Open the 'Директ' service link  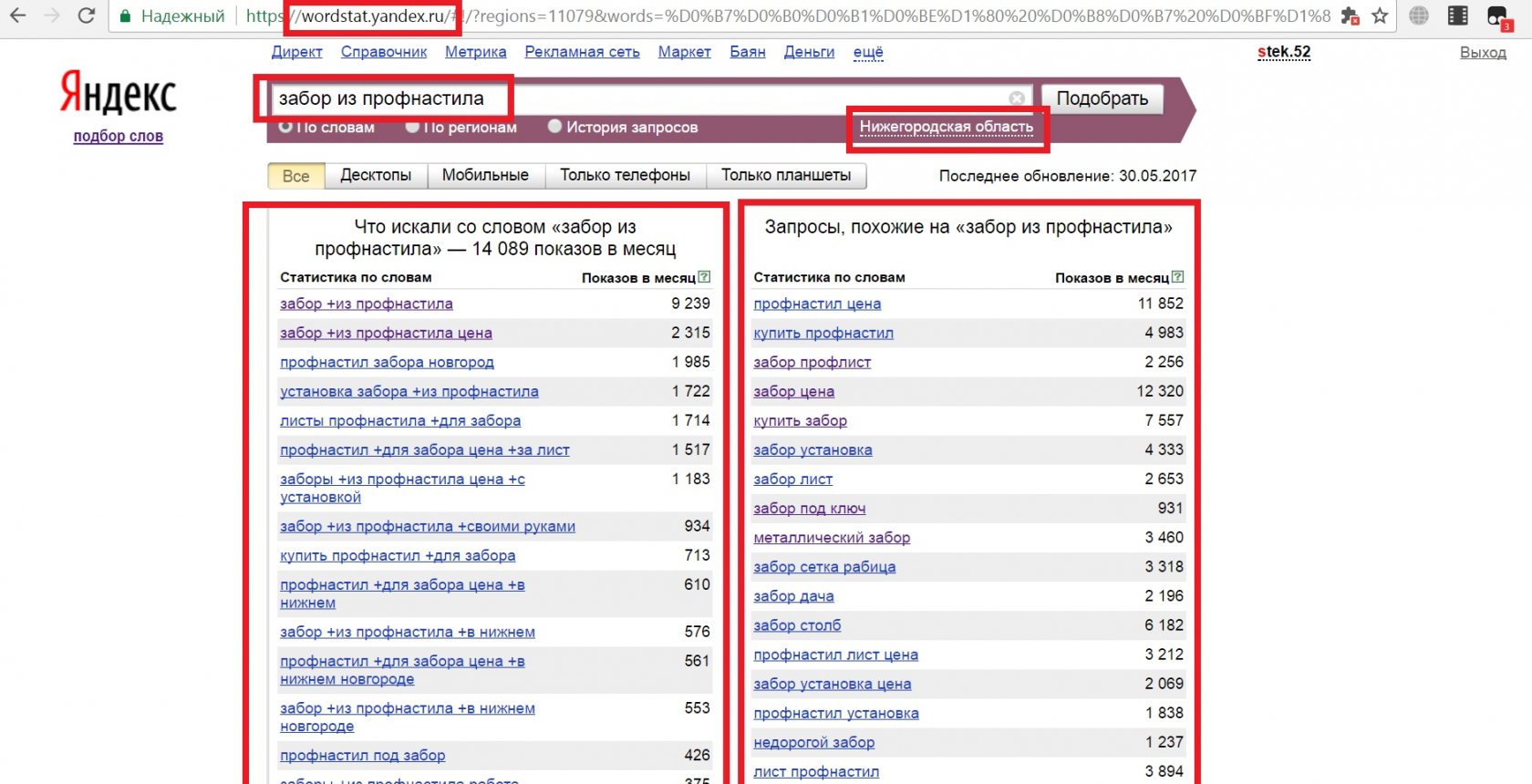click(x=297, y=52)
